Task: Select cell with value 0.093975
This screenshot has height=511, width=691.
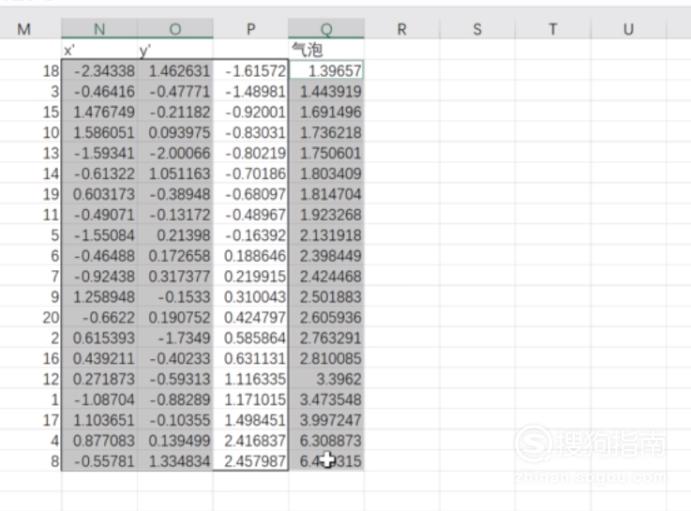Action: [175, 132]
